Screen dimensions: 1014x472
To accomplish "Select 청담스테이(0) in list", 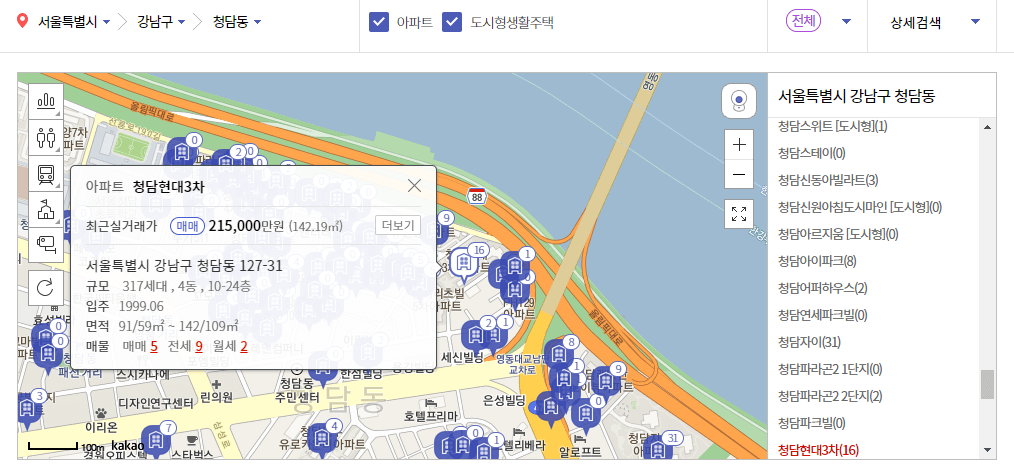I will (x=812, y=153).
